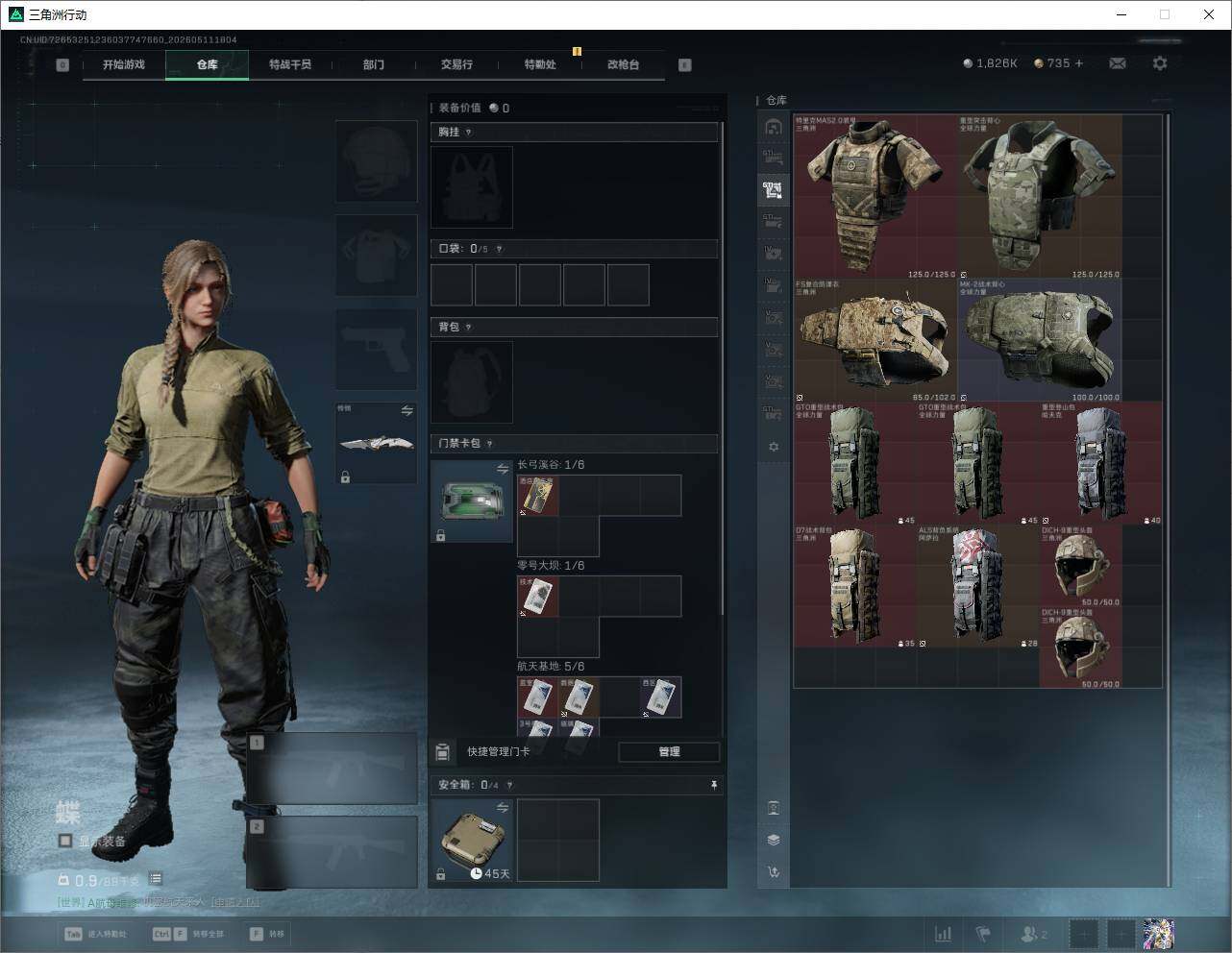Open the flag icon in bottom bar

tap(984, 934)
